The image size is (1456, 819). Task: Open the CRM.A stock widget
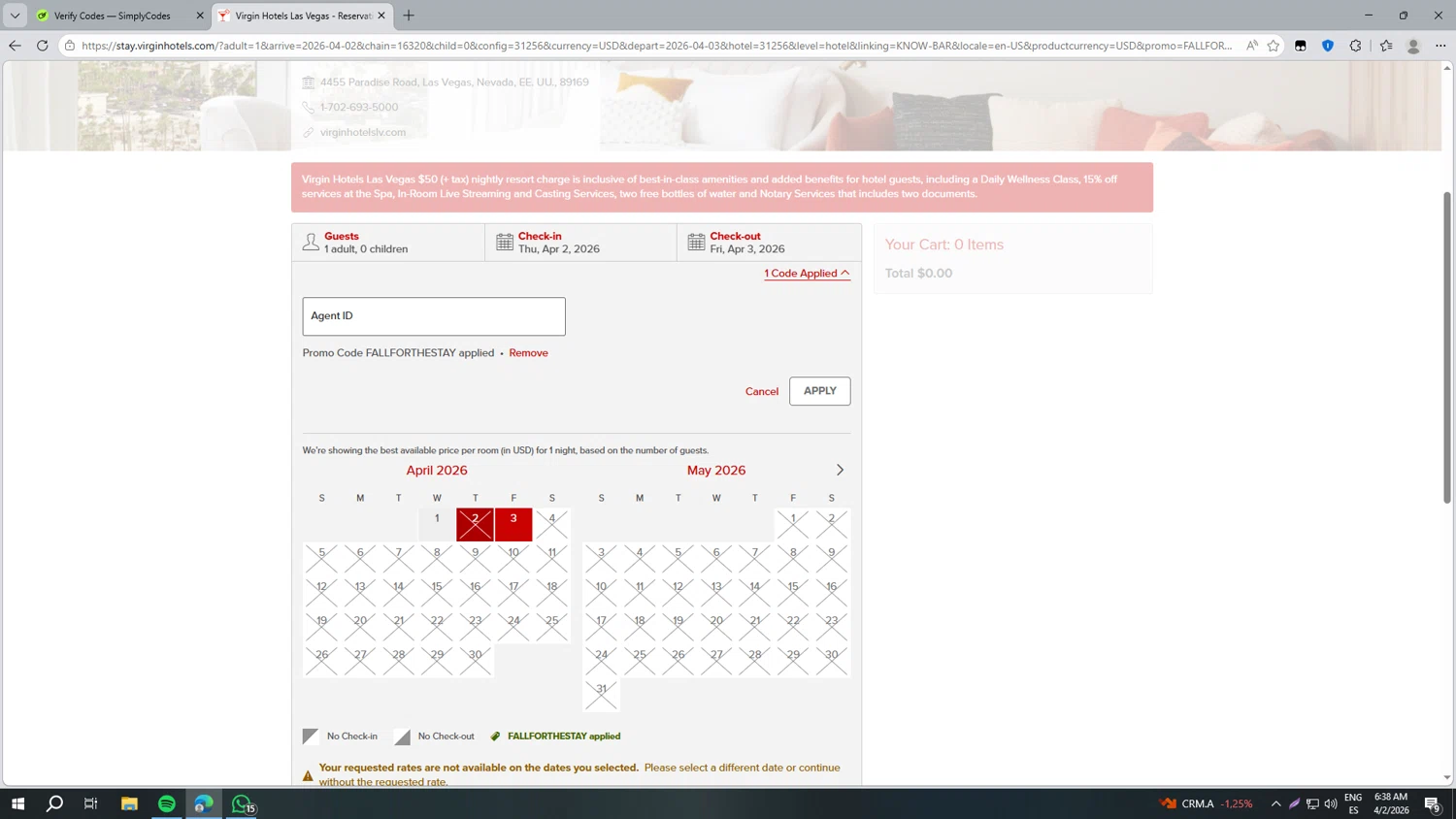pyautogui.click(x=1206, y=803)
